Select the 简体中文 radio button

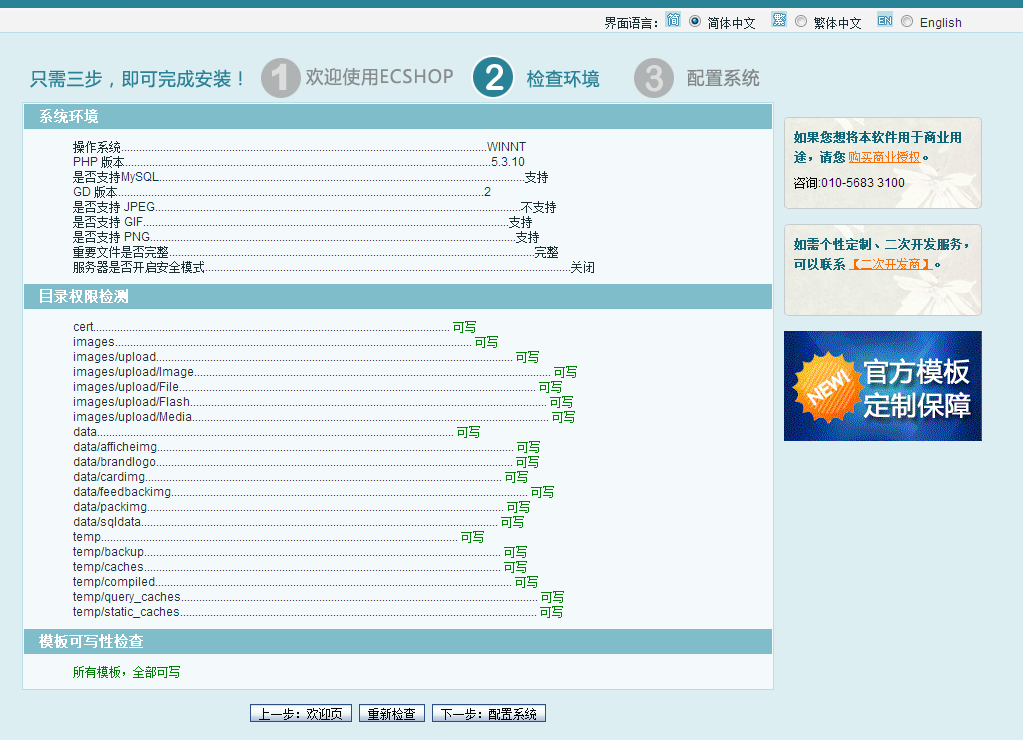click(695, 22)
